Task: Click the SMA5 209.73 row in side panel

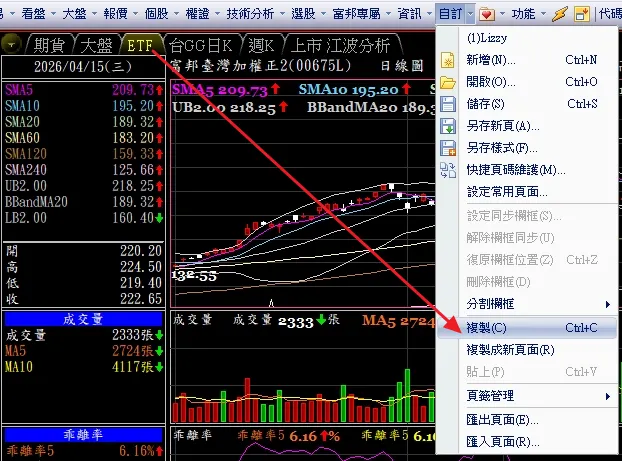Action: [x=84, y=90]
